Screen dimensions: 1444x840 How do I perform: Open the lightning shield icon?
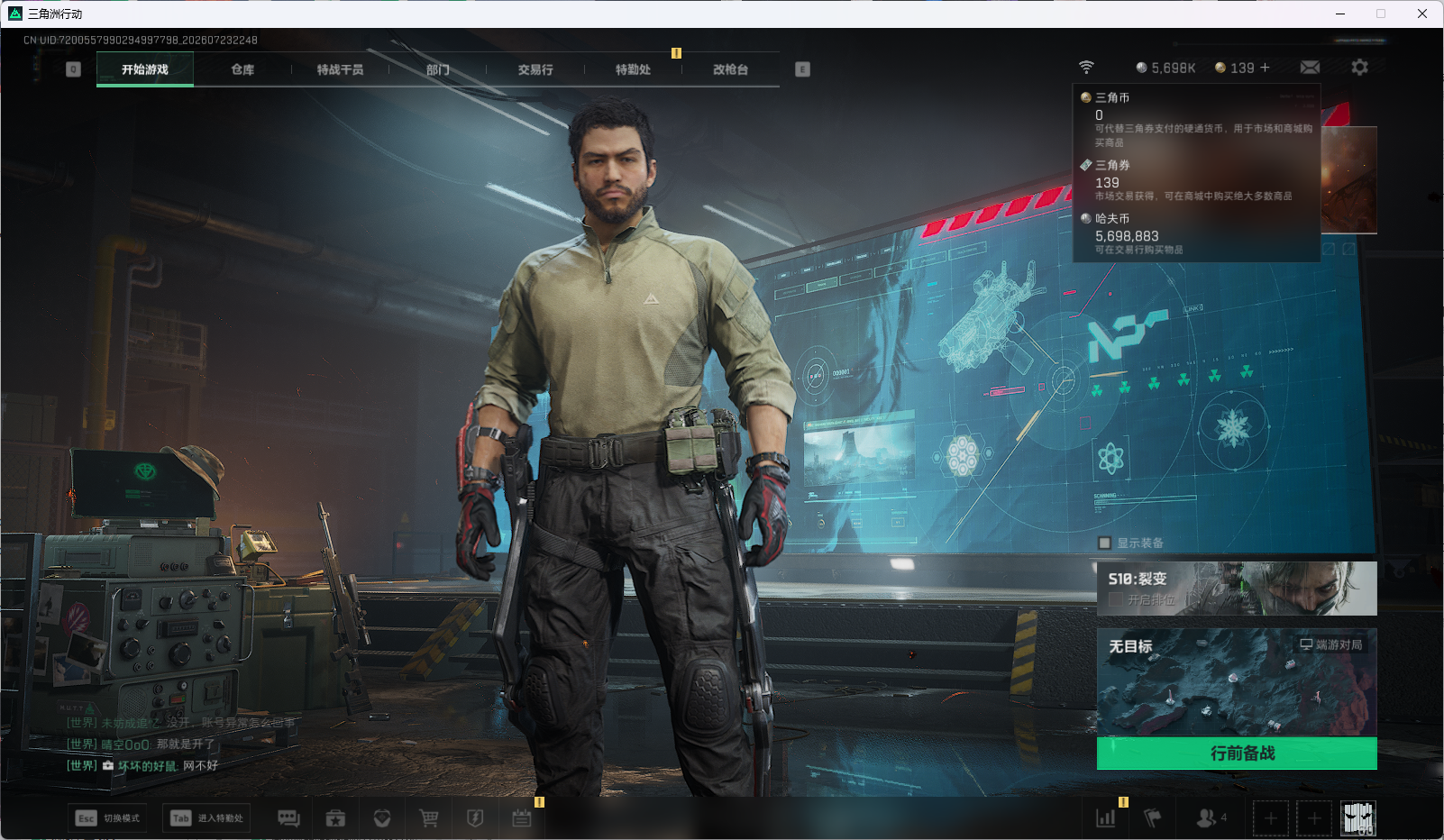click(475, 818)
